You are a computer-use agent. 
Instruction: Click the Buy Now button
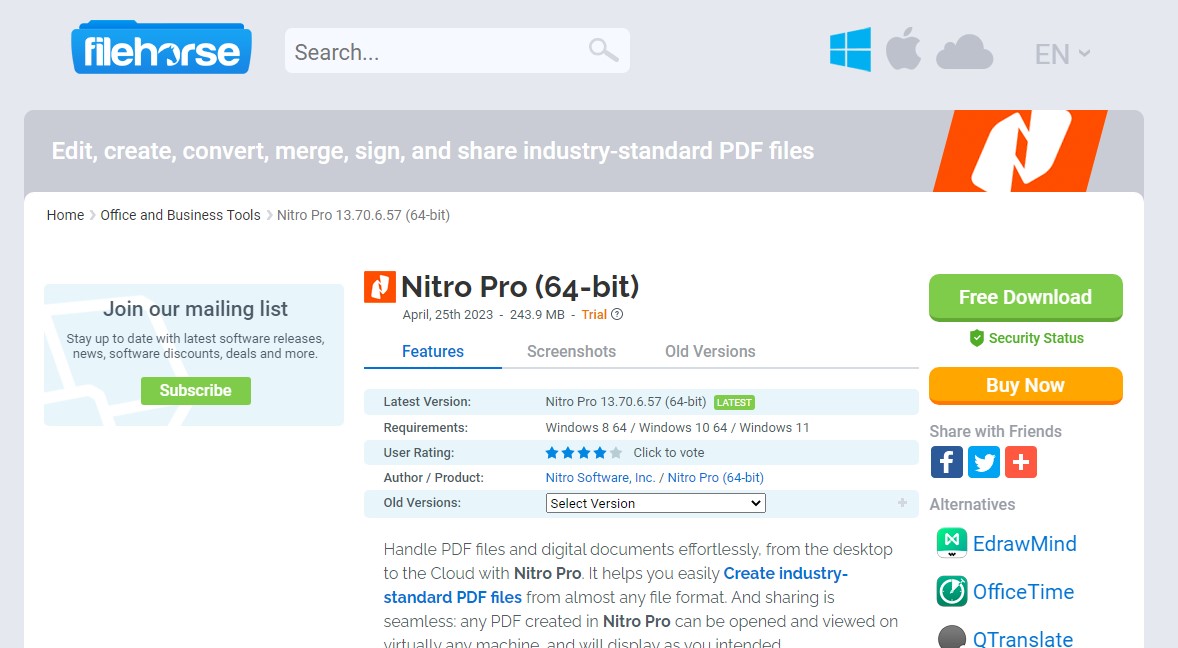[x=1025, y=385]
